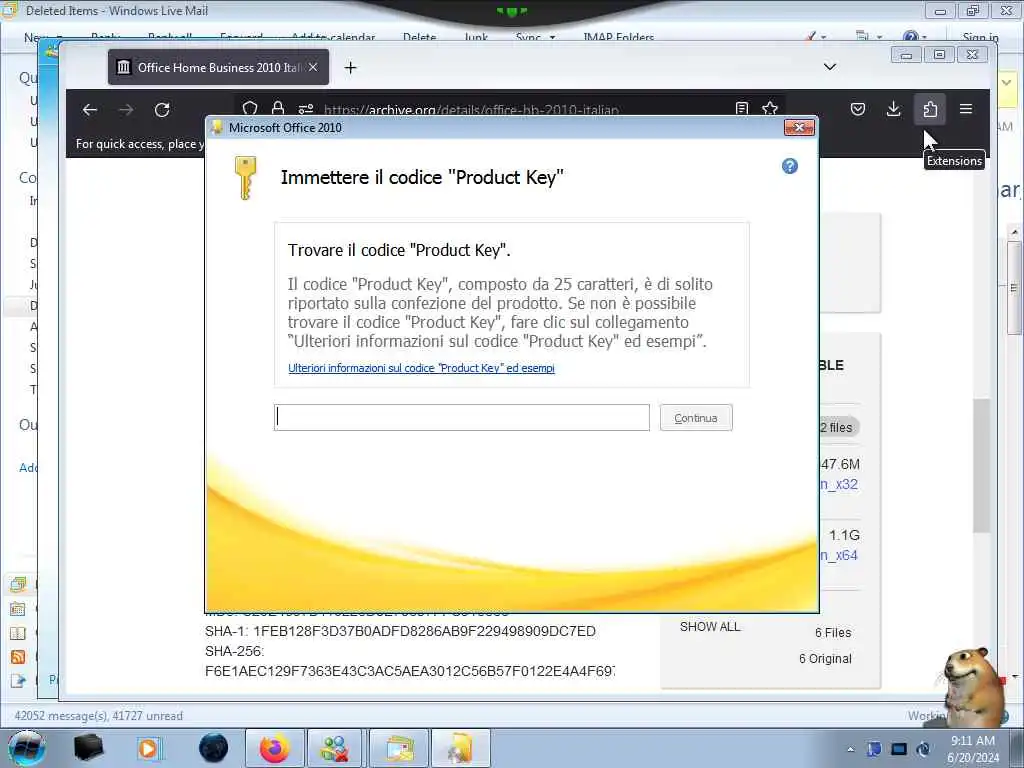This screenshot has height=768, width=1024.
Task: Click the '6 Original' text
Action: click(x=825, y=659)
